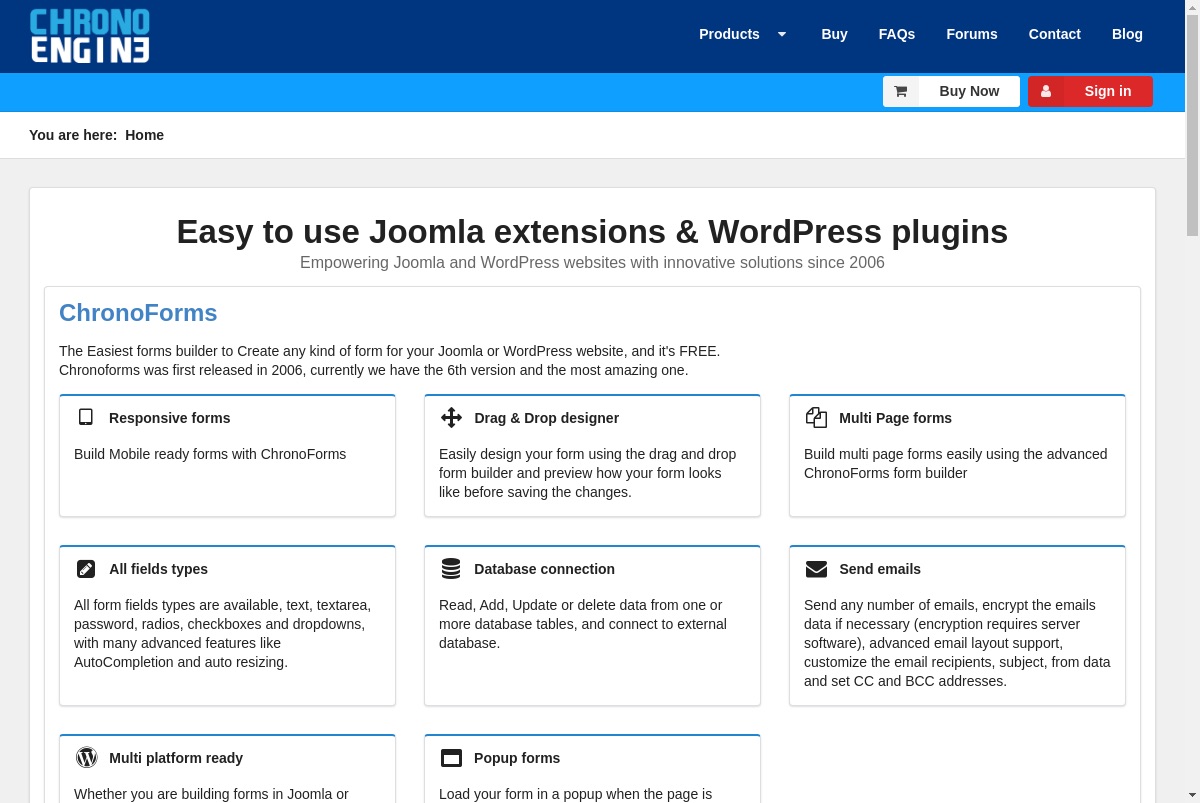1200x803 pixels.
Task: Expand the Products dropdown arrow
Action: 782,34
